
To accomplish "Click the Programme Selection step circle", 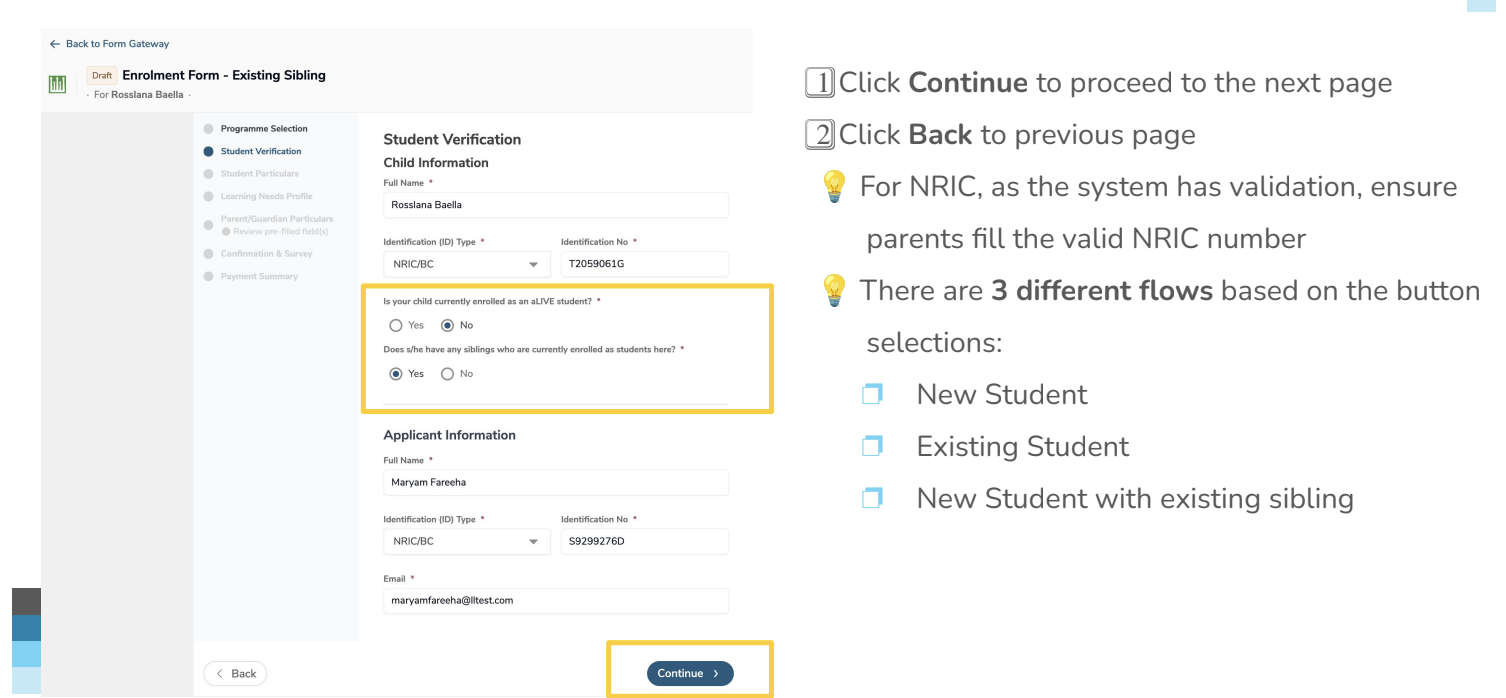I will click(x=208, y=129).
